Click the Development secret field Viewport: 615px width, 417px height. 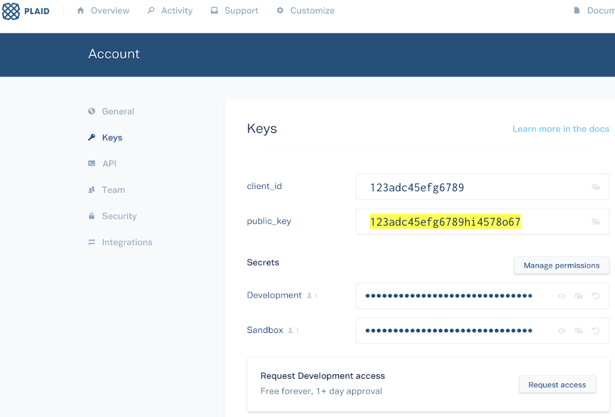click(482, 296)
